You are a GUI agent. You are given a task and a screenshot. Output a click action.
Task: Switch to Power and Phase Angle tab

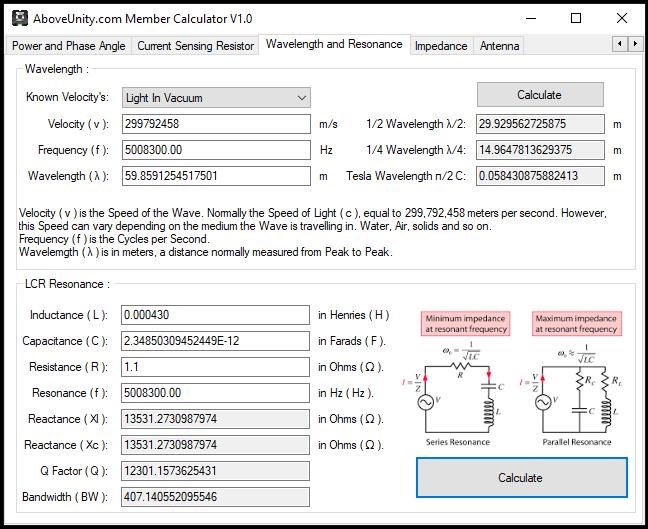click(x=69, y=45)
